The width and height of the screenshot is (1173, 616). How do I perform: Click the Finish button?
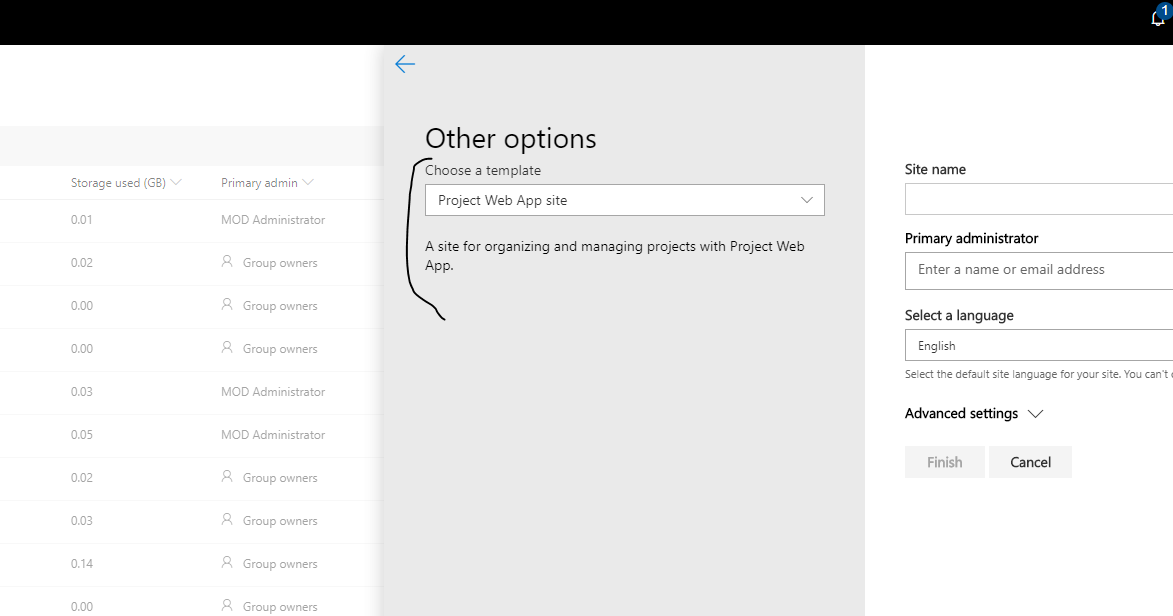[944, 461]
